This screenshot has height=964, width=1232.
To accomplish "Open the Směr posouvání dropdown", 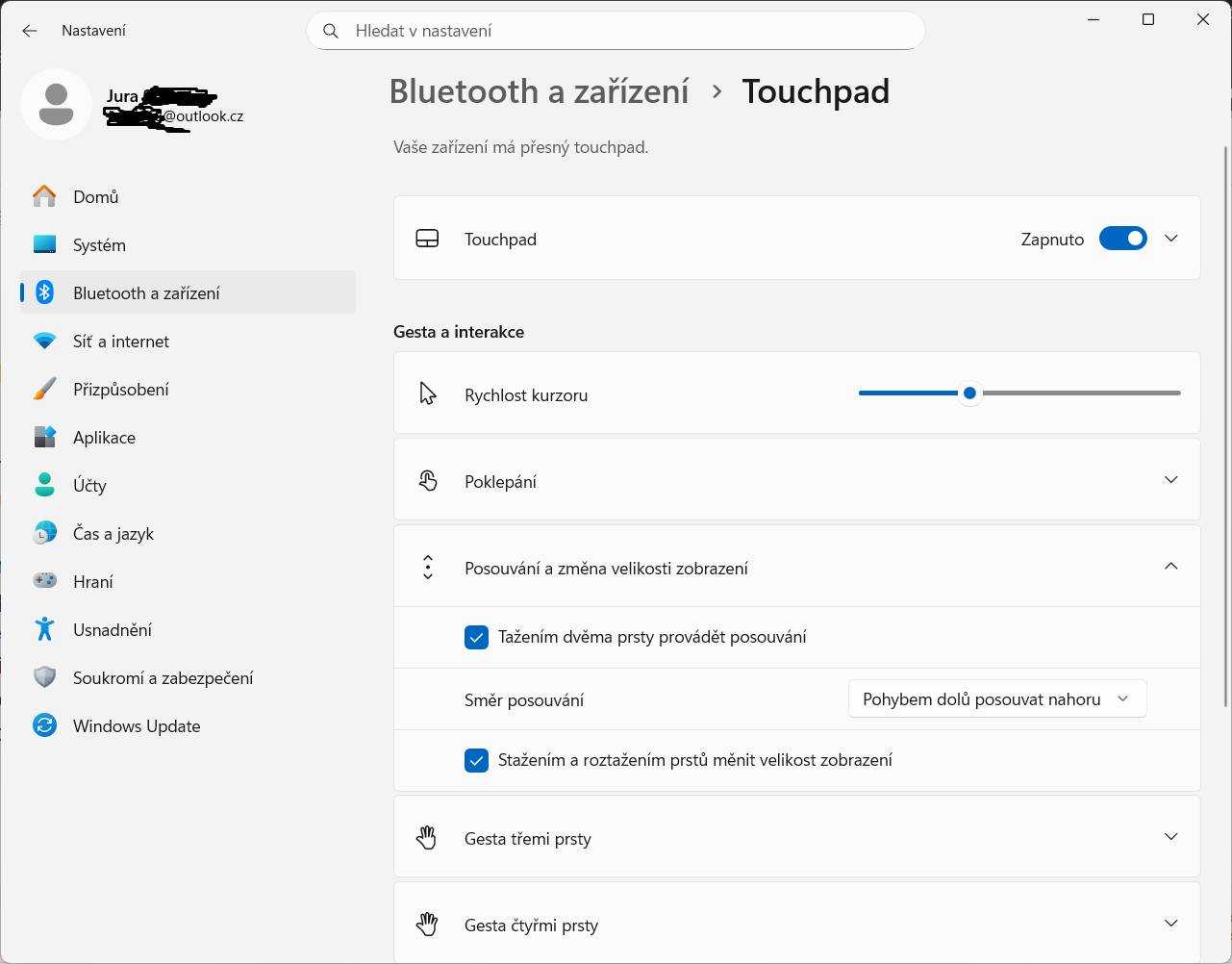I will 996,699.
